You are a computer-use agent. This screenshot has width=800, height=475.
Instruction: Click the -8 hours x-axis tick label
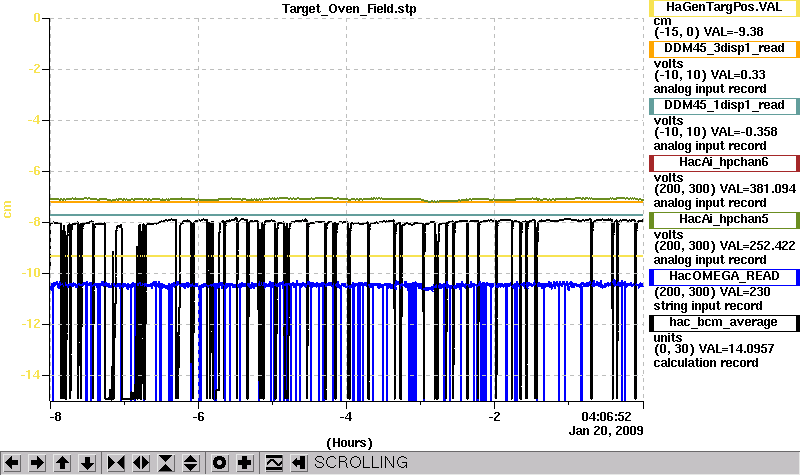coord(55,417)
